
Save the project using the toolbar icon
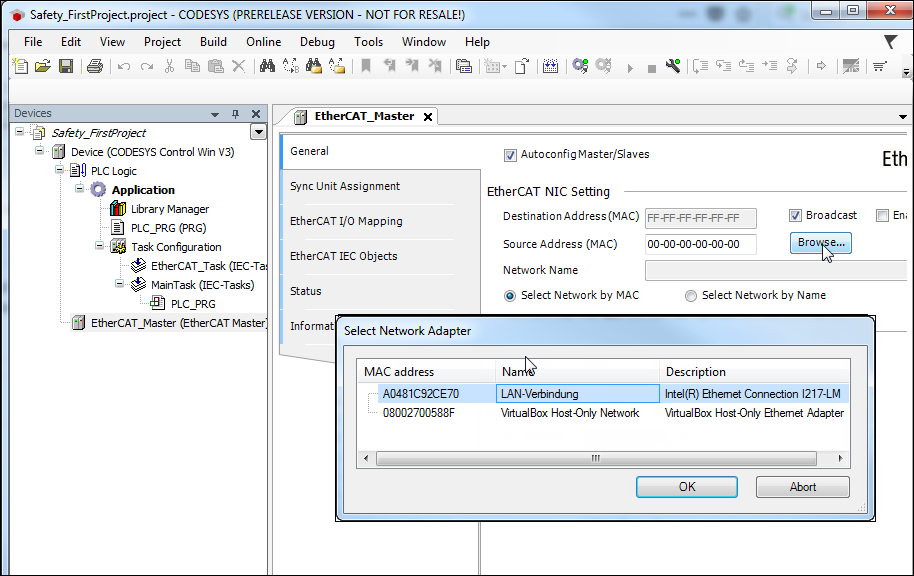pyautogui.click(x=65, y=66)
